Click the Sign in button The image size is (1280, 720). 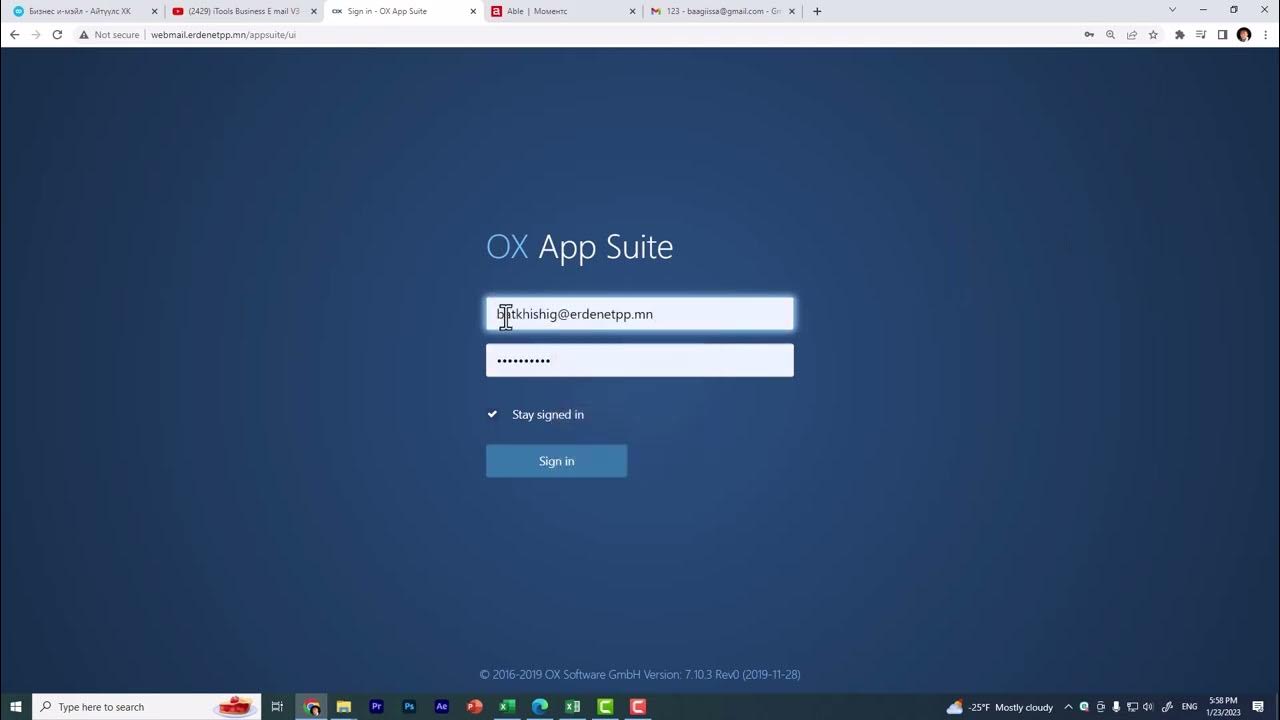[556, 461]
